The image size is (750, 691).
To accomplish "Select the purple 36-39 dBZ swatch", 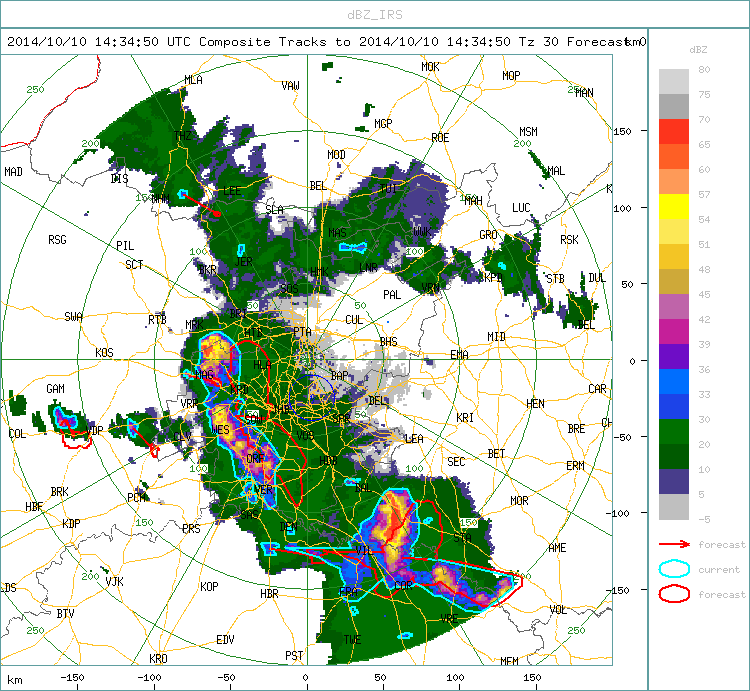I will tap(673, 357).
